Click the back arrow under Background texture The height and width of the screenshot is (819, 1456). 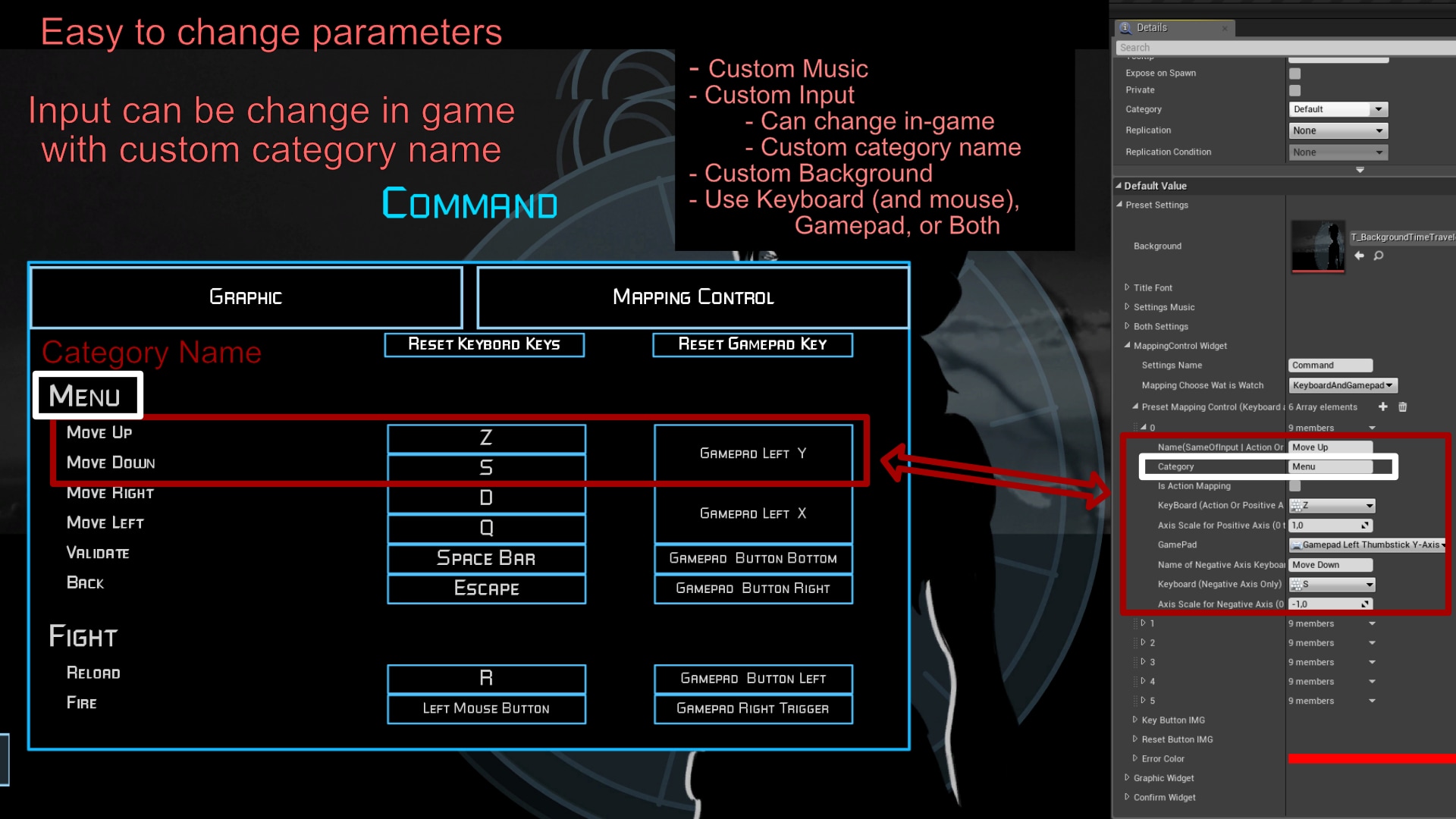tap(1360, 256)
